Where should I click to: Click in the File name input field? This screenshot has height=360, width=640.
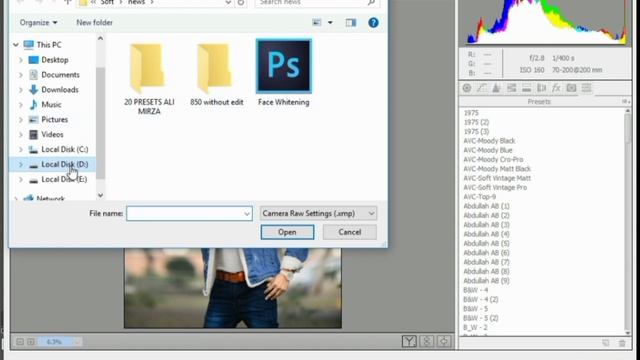tap(189, 213)
